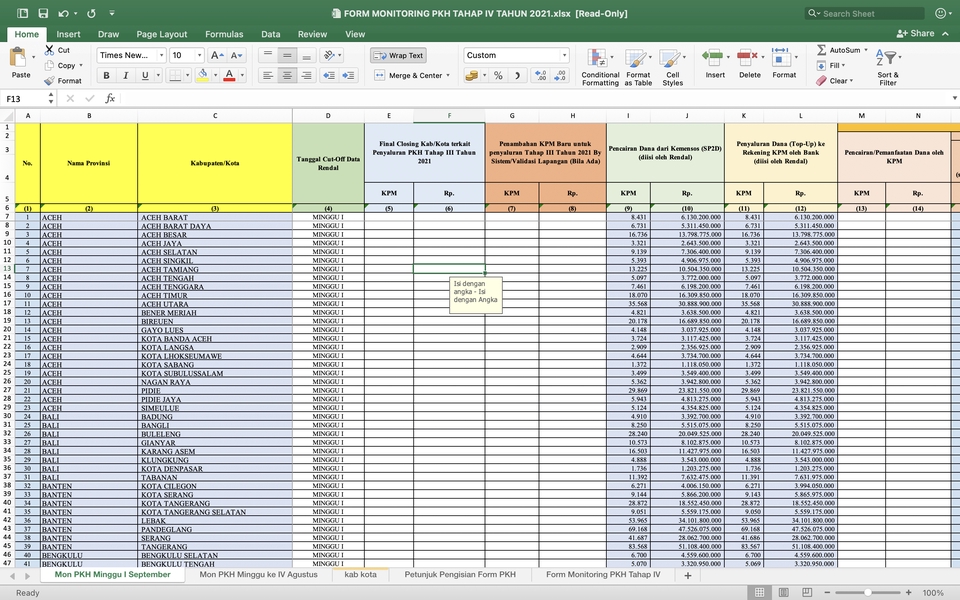This screenshot has height=600, width=960.
Task: Click the Share button
Action: coord(916,33)
